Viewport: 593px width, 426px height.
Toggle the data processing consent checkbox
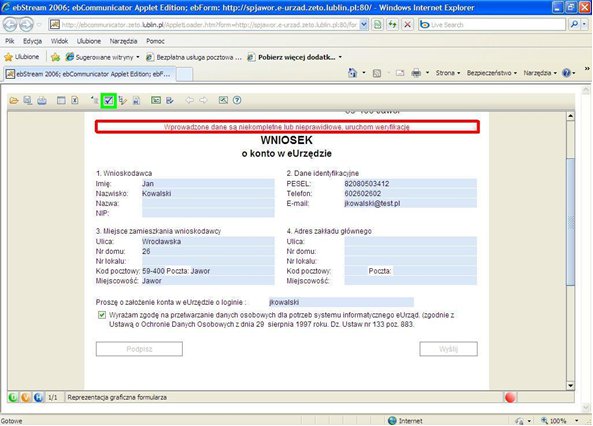point(102,315)
